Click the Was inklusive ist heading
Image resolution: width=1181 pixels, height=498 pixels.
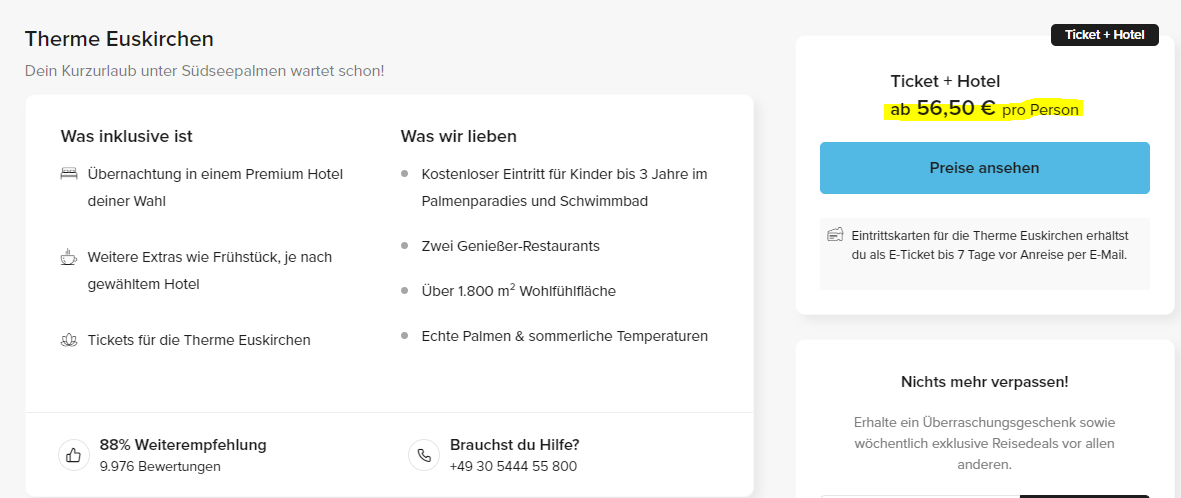[127, 136]
